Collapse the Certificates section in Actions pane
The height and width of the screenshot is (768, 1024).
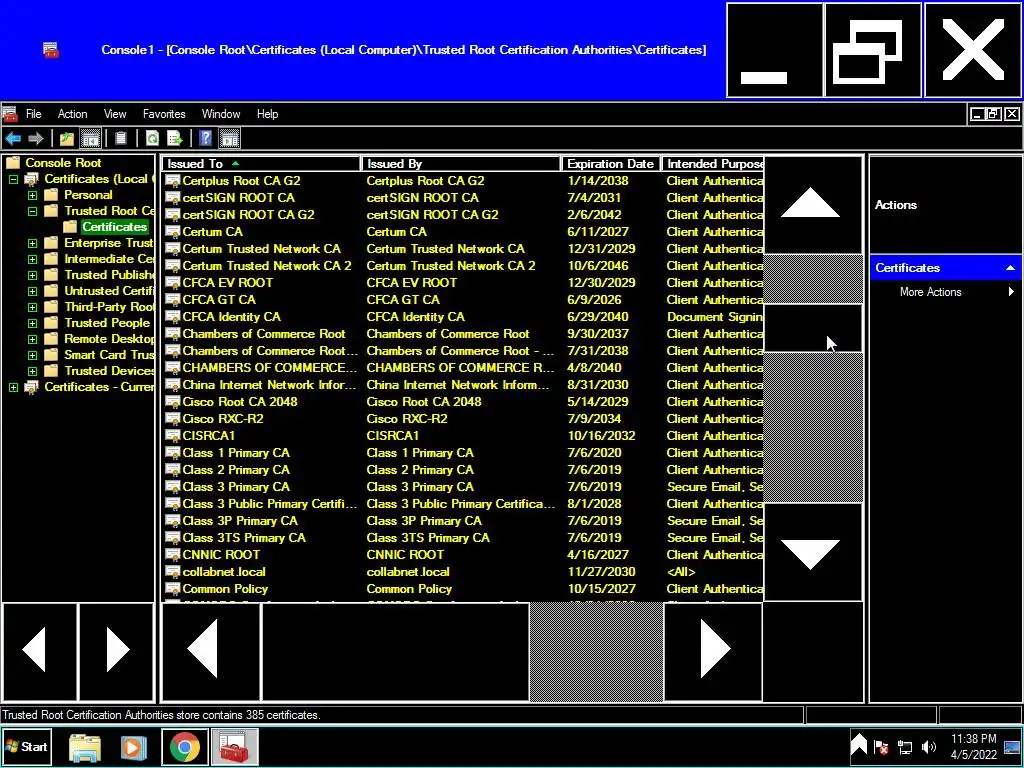tap(1010, 268)
